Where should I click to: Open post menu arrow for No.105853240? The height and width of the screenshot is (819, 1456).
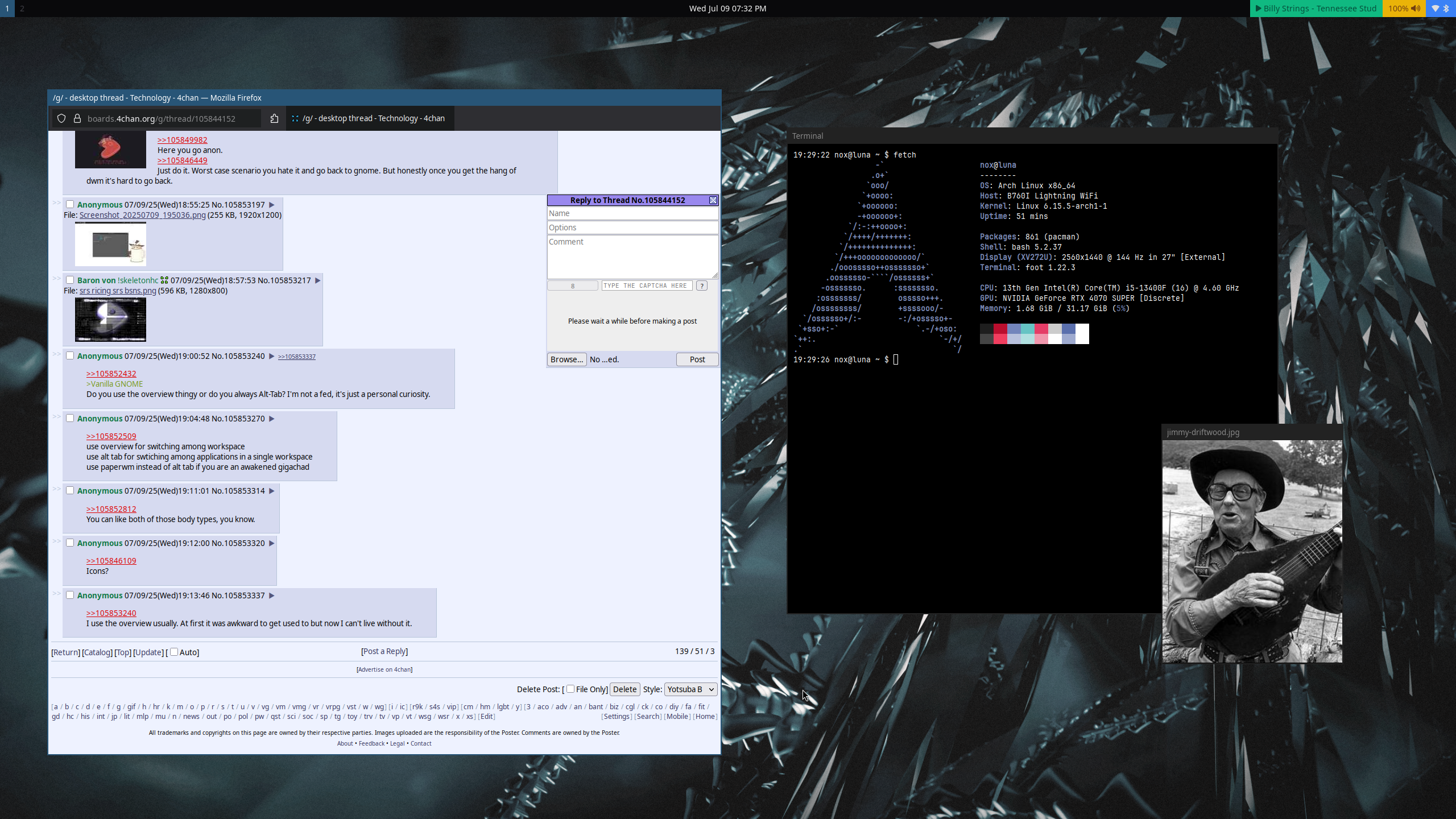coord(272,356)
